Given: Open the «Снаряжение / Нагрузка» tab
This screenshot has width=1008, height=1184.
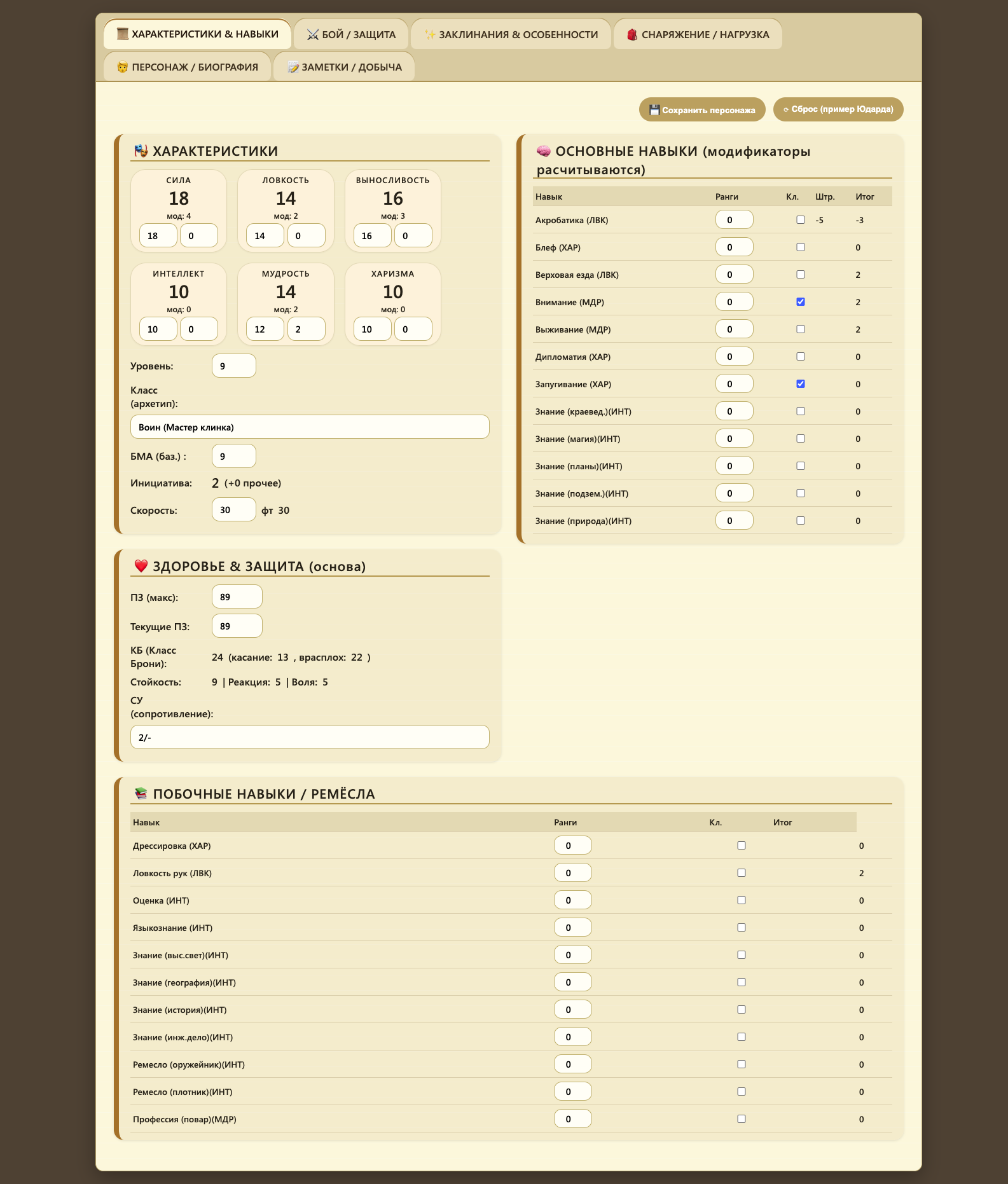Looking at the screenshot, I should (x=698, y=34).
